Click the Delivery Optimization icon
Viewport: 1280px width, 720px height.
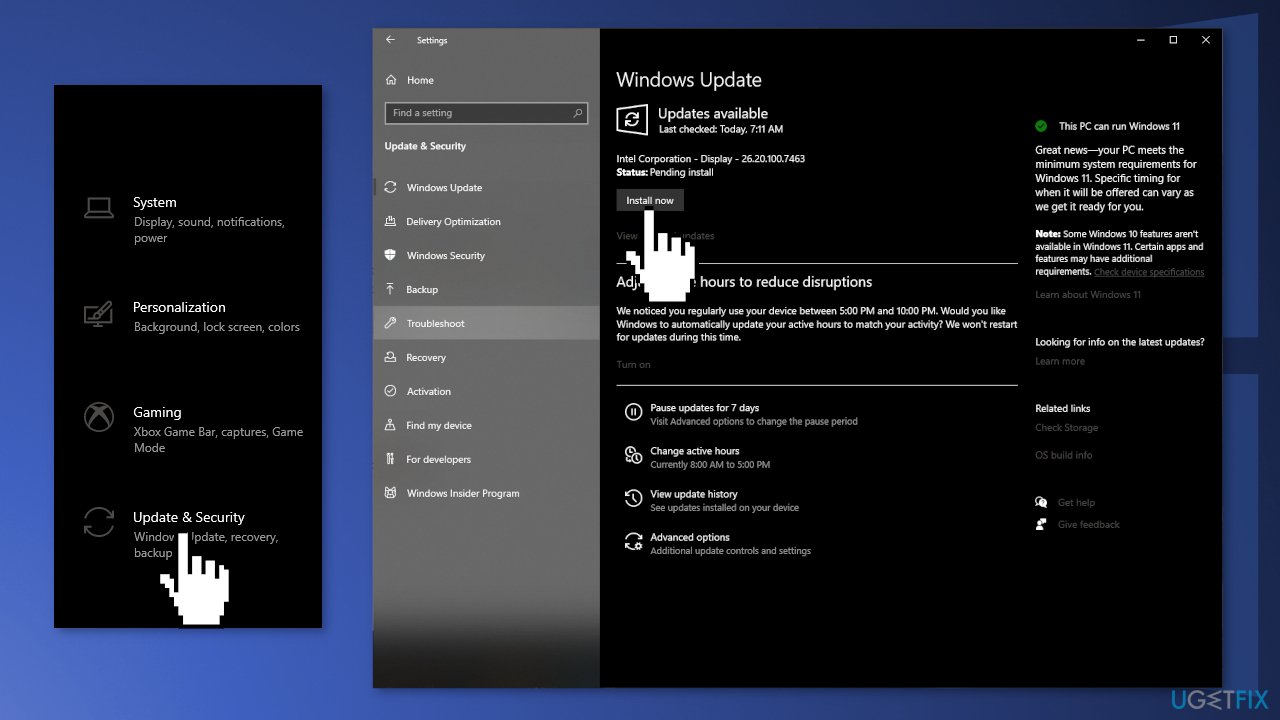click(x=390, y=221)
